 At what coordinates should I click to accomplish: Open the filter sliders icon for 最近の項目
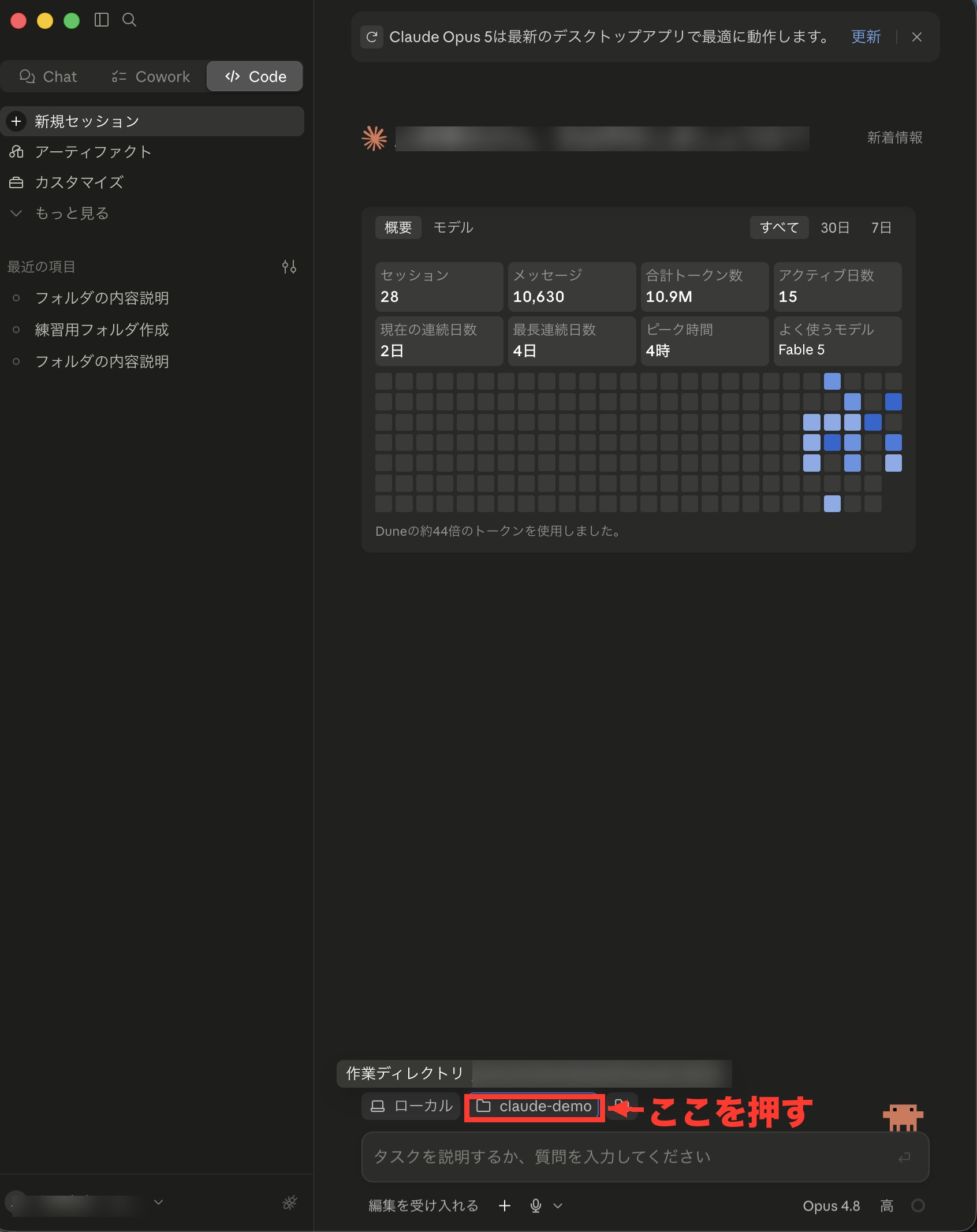point(289,267)
